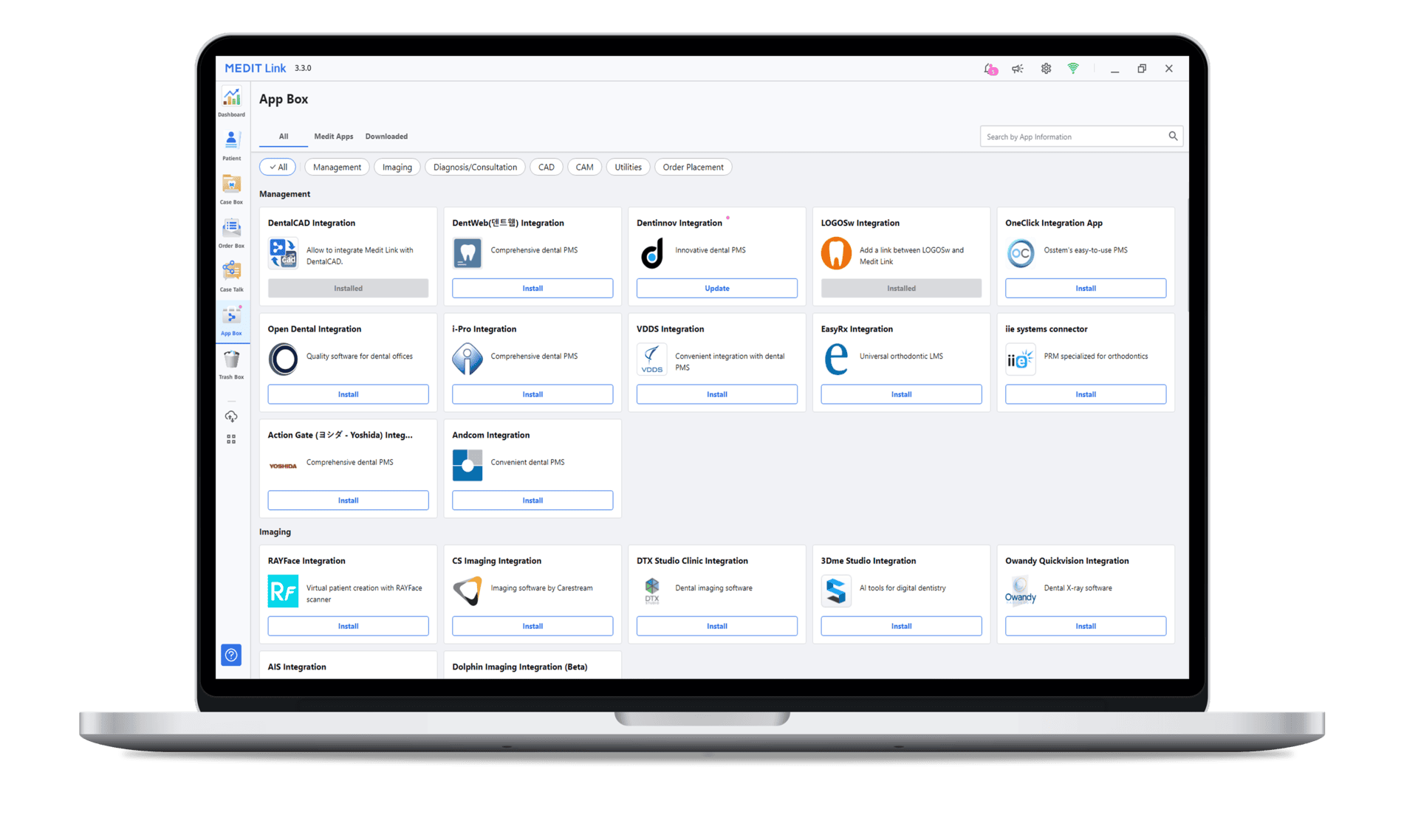Click the search magnifier icon
The image size is (1418, 840).
coord(1173,136)
